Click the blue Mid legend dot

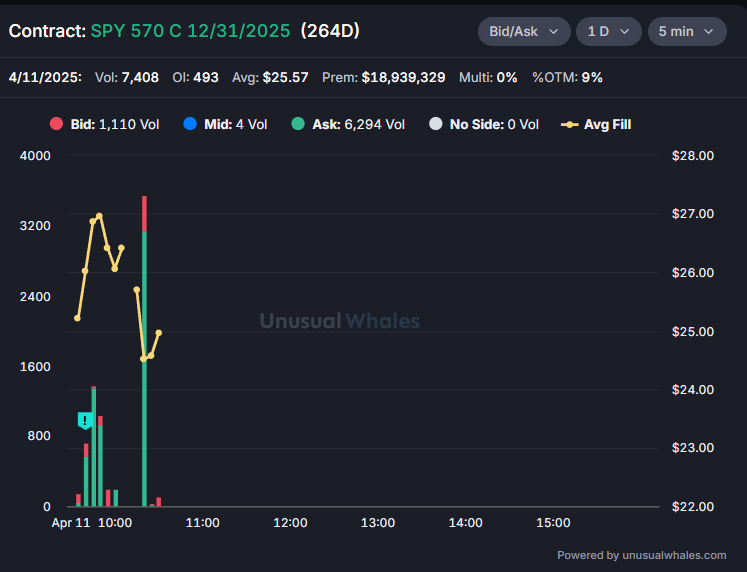point(190,124)
